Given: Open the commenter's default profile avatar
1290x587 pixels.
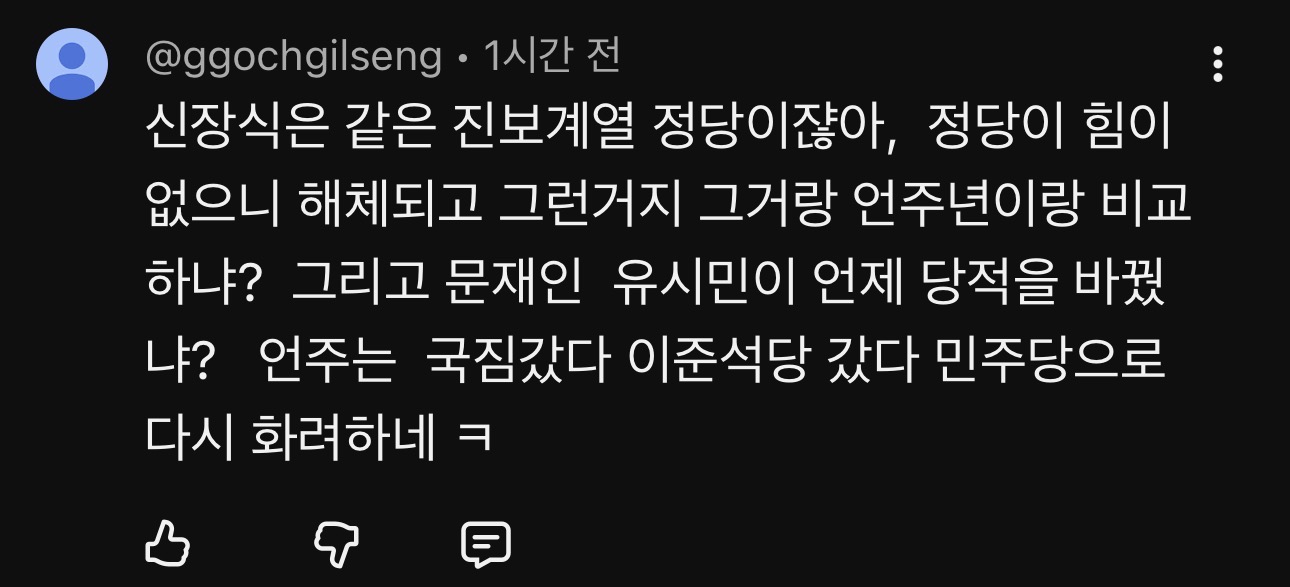Looking at the screenshot, I should pyautogui.click(x=72, y=64).
